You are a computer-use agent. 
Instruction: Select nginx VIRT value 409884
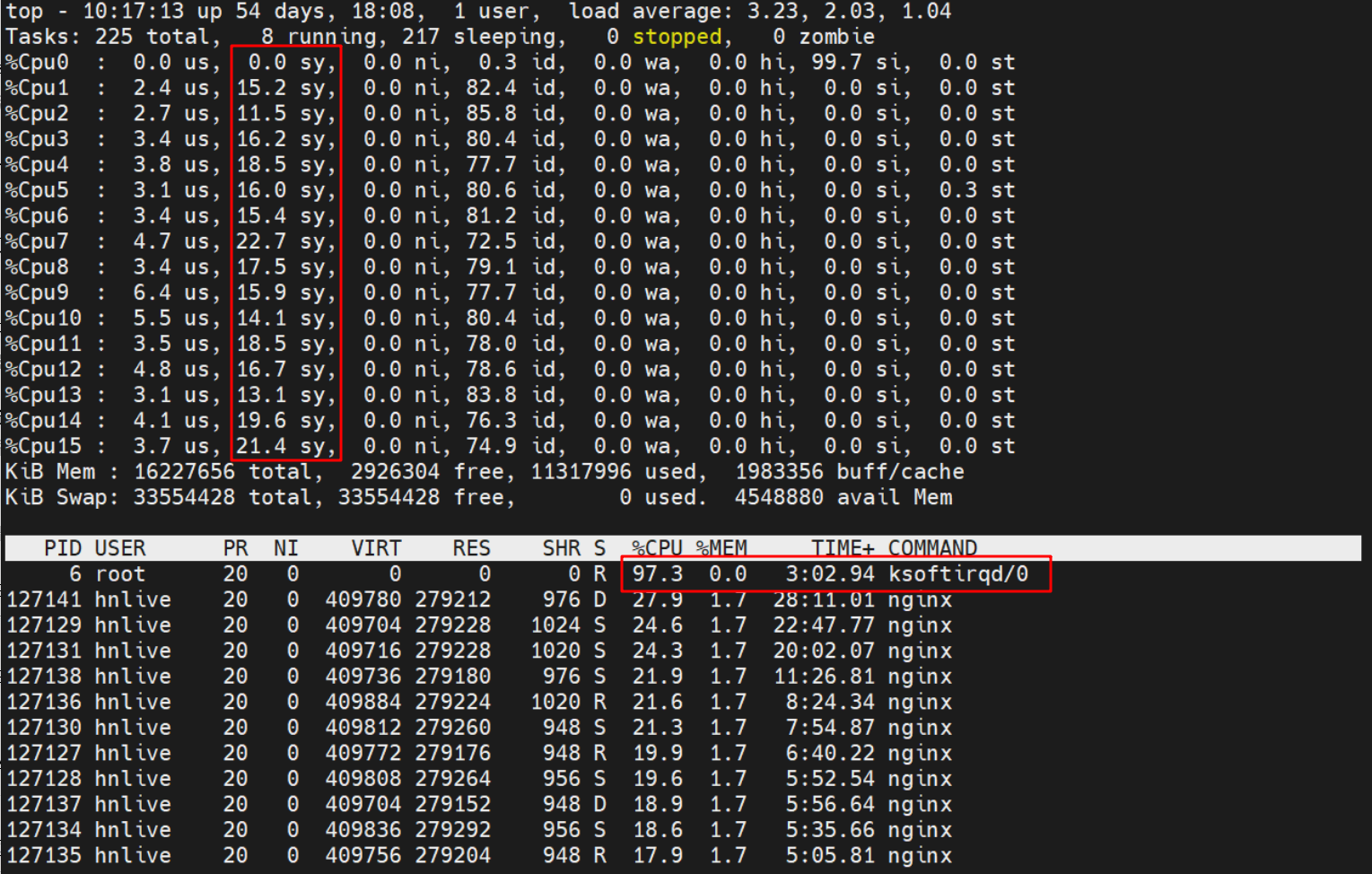tap(363, 702)
